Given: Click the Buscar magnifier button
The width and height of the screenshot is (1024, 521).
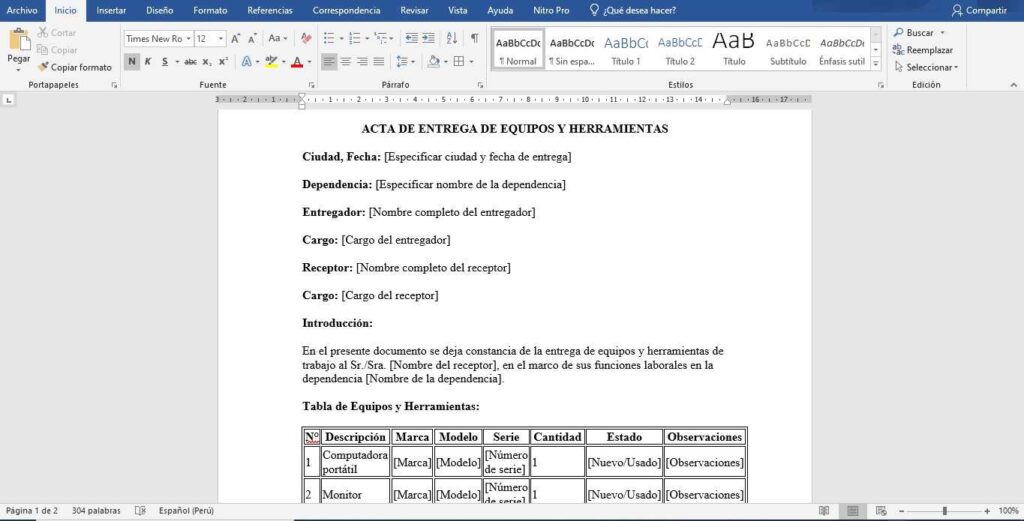Looking at the screenshot, I should [x=914, y=33].
